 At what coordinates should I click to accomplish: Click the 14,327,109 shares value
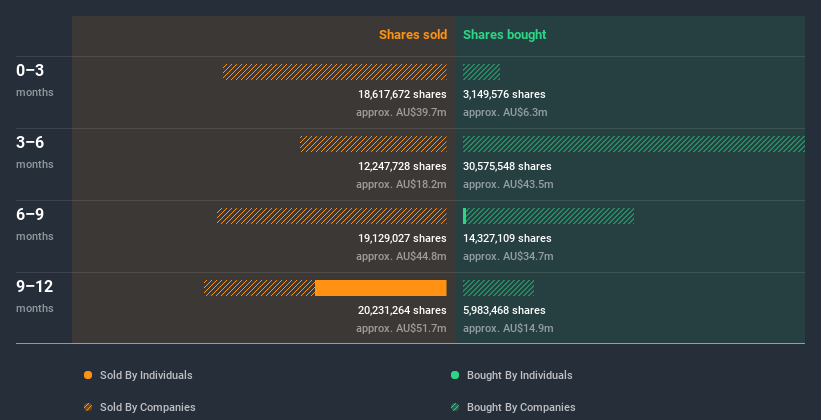pyautogui.click(x=507, y=238)
